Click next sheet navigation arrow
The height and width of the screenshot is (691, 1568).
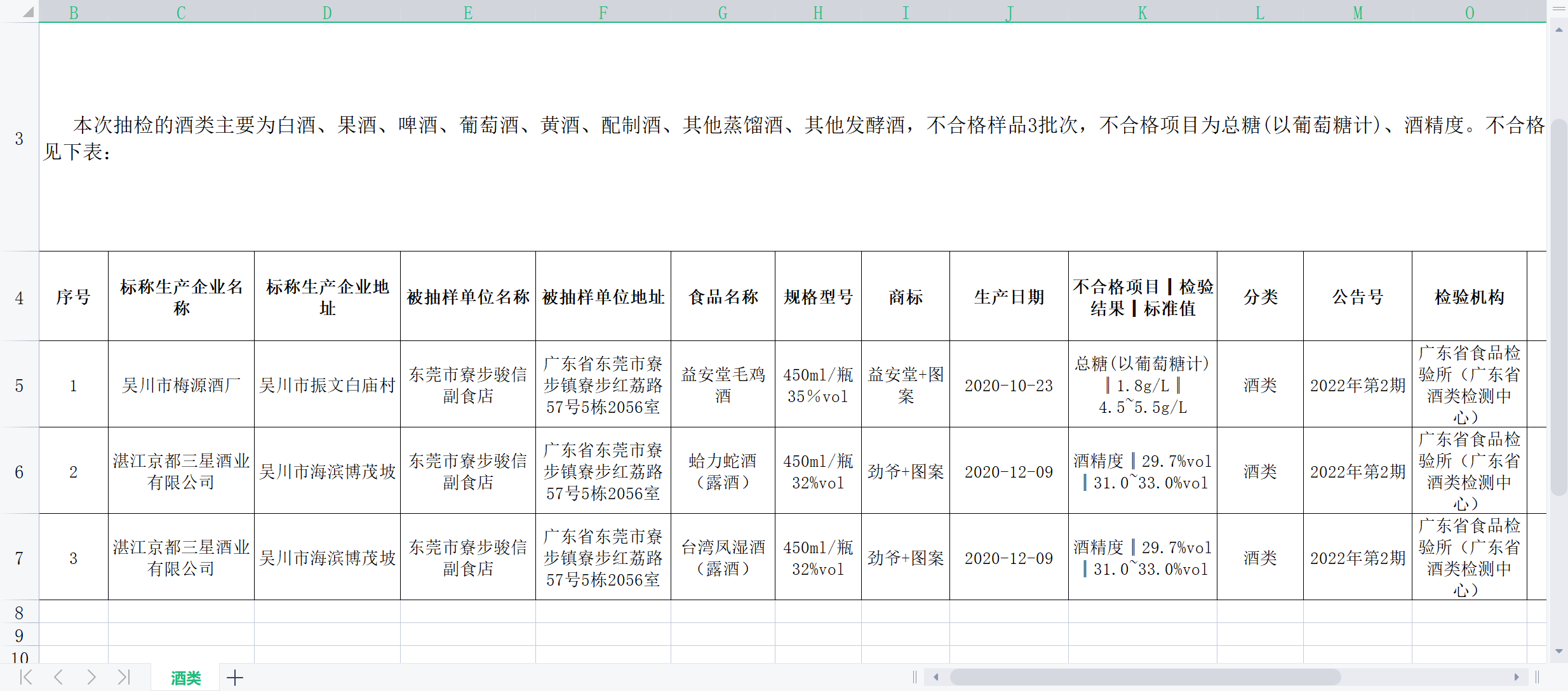point(91,677)
